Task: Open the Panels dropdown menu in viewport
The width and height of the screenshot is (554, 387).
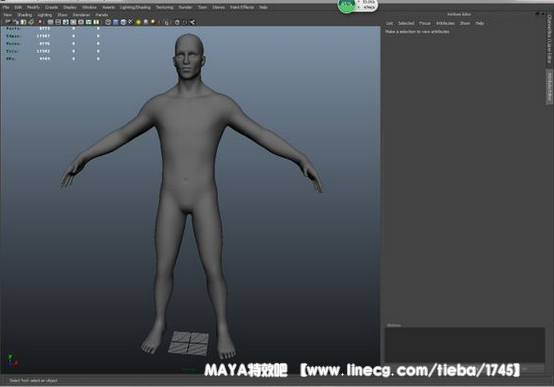Action: (x=102, y=15)
